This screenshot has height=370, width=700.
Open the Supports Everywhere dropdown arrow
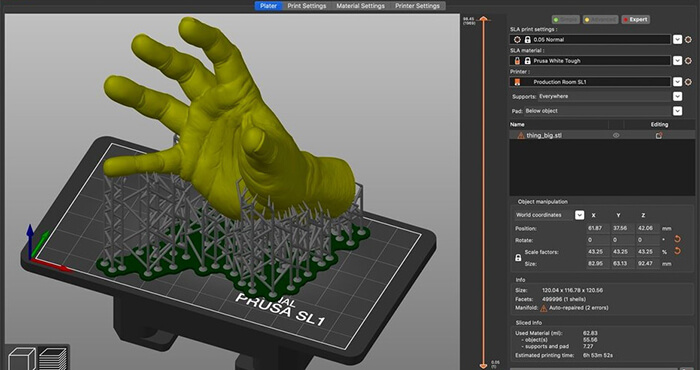677,96
